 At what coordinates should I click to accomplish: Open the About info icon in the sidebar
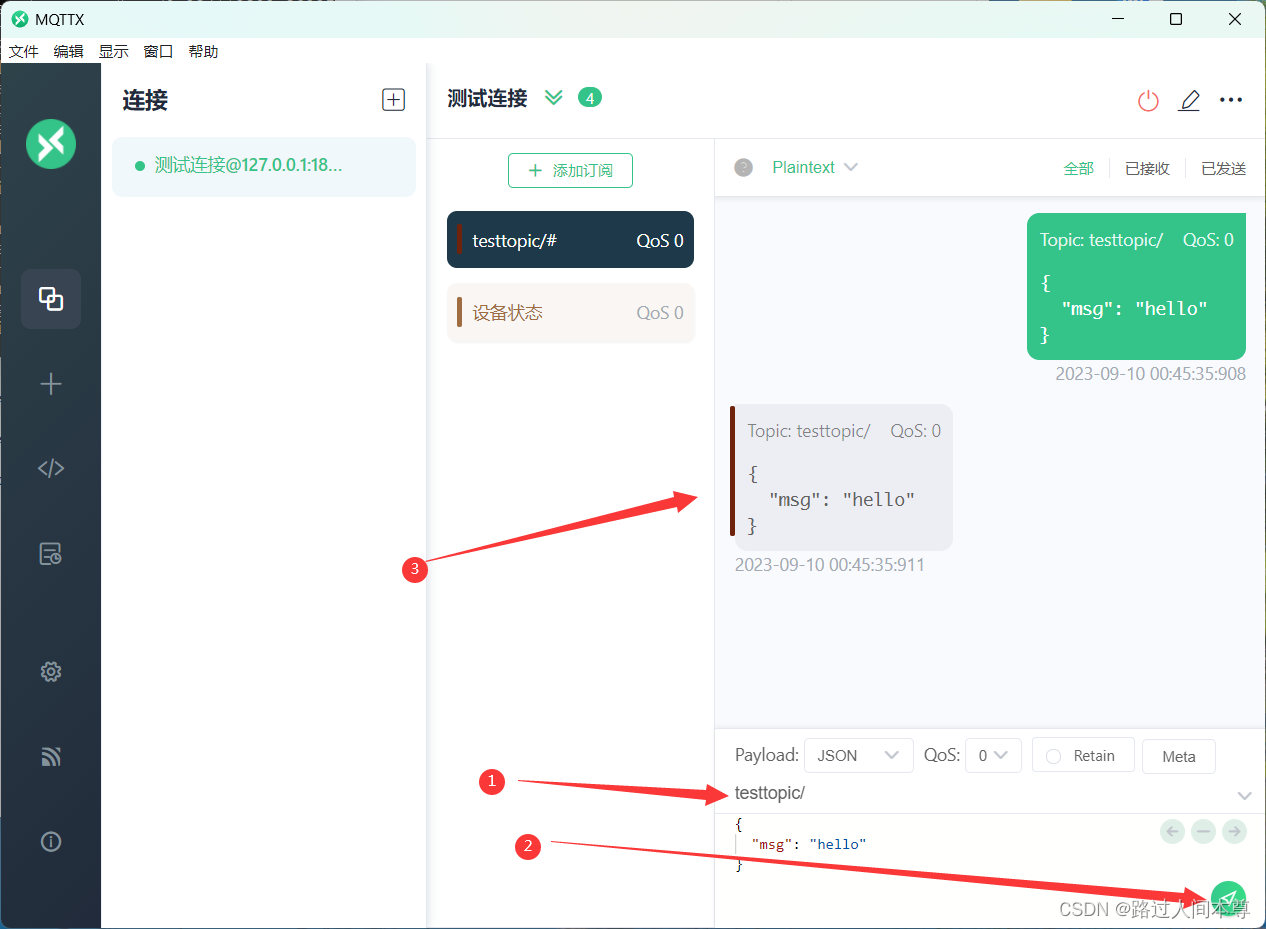point(51,842)
